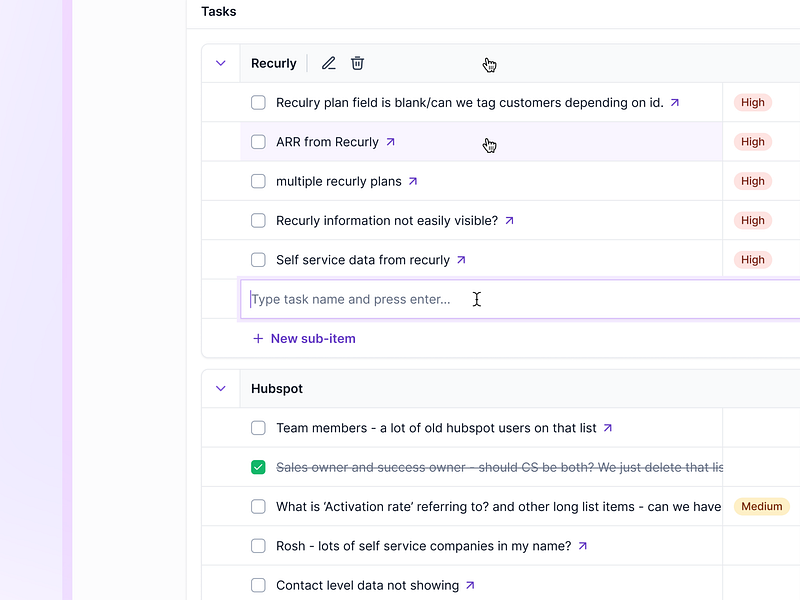Open the High priority badge on 'multiple recurly plans'

click(x=752, y=181)
